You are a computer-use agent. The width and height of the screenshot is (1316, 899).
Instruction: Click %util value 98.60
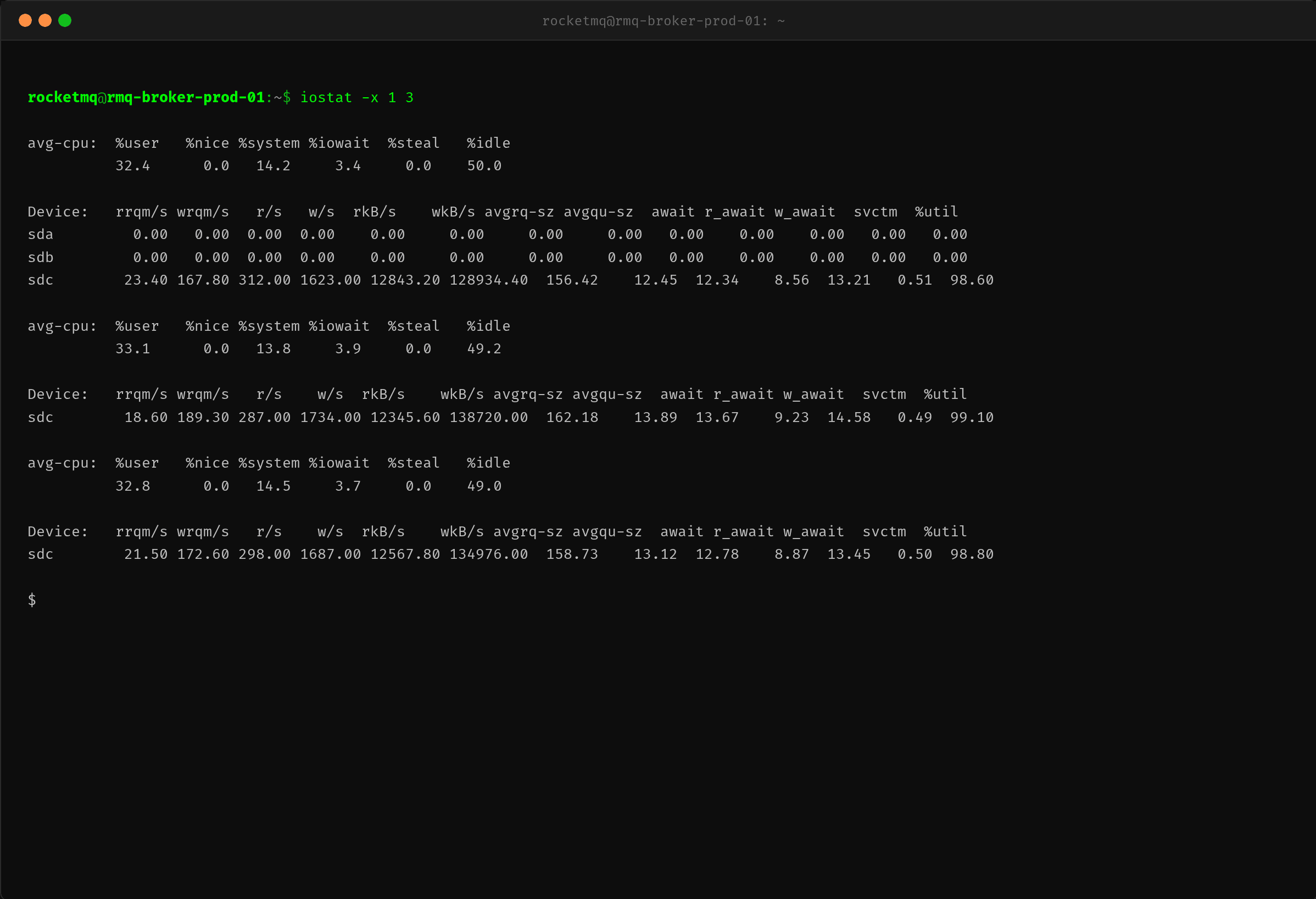(x=972, y=280)
